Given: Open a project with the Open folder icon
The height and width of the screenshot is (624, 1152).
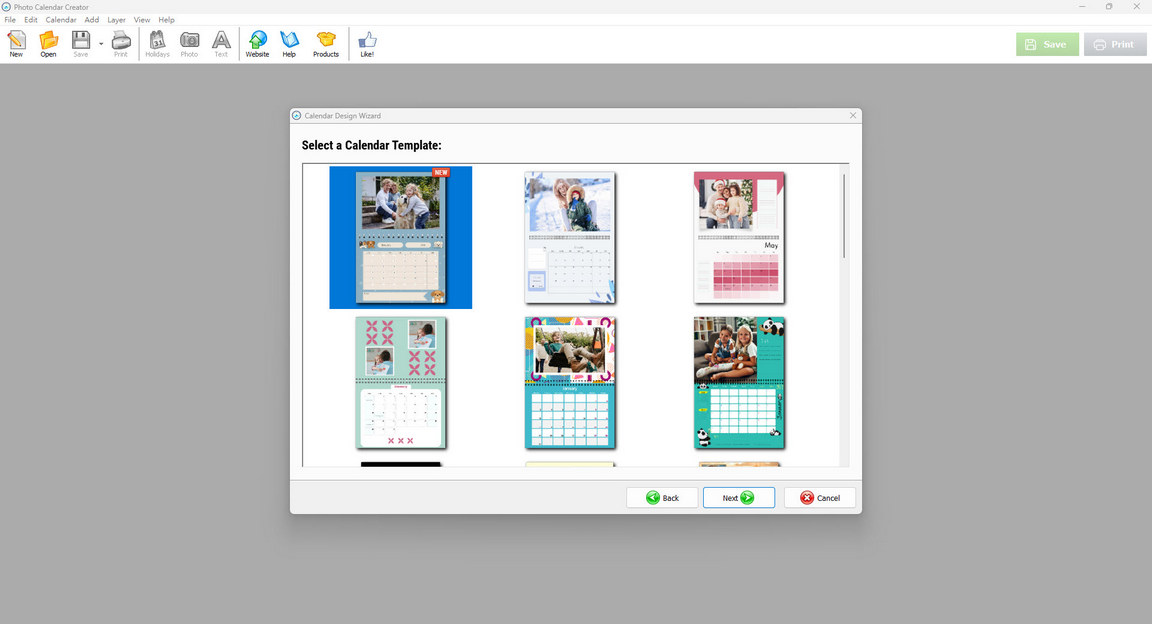Looking at the screenshot, I should (x=48, y=44).
